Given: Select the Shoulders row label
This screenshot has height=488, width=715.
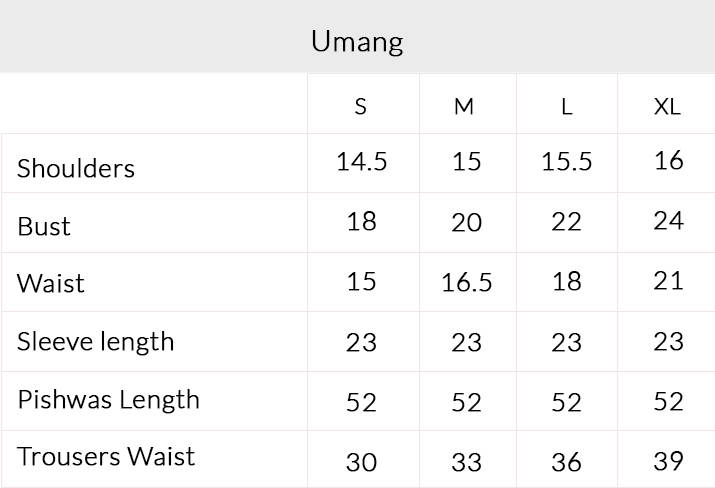Looking at the screenshot, I should point(76,168).
